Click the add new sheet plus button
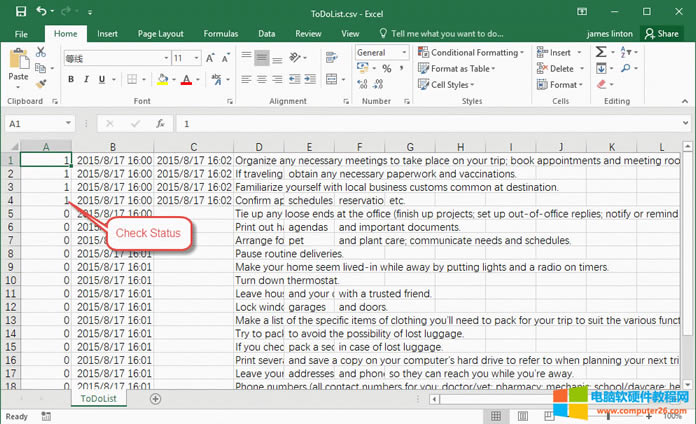This screenshot has height=424, width=696. point(155,399)
